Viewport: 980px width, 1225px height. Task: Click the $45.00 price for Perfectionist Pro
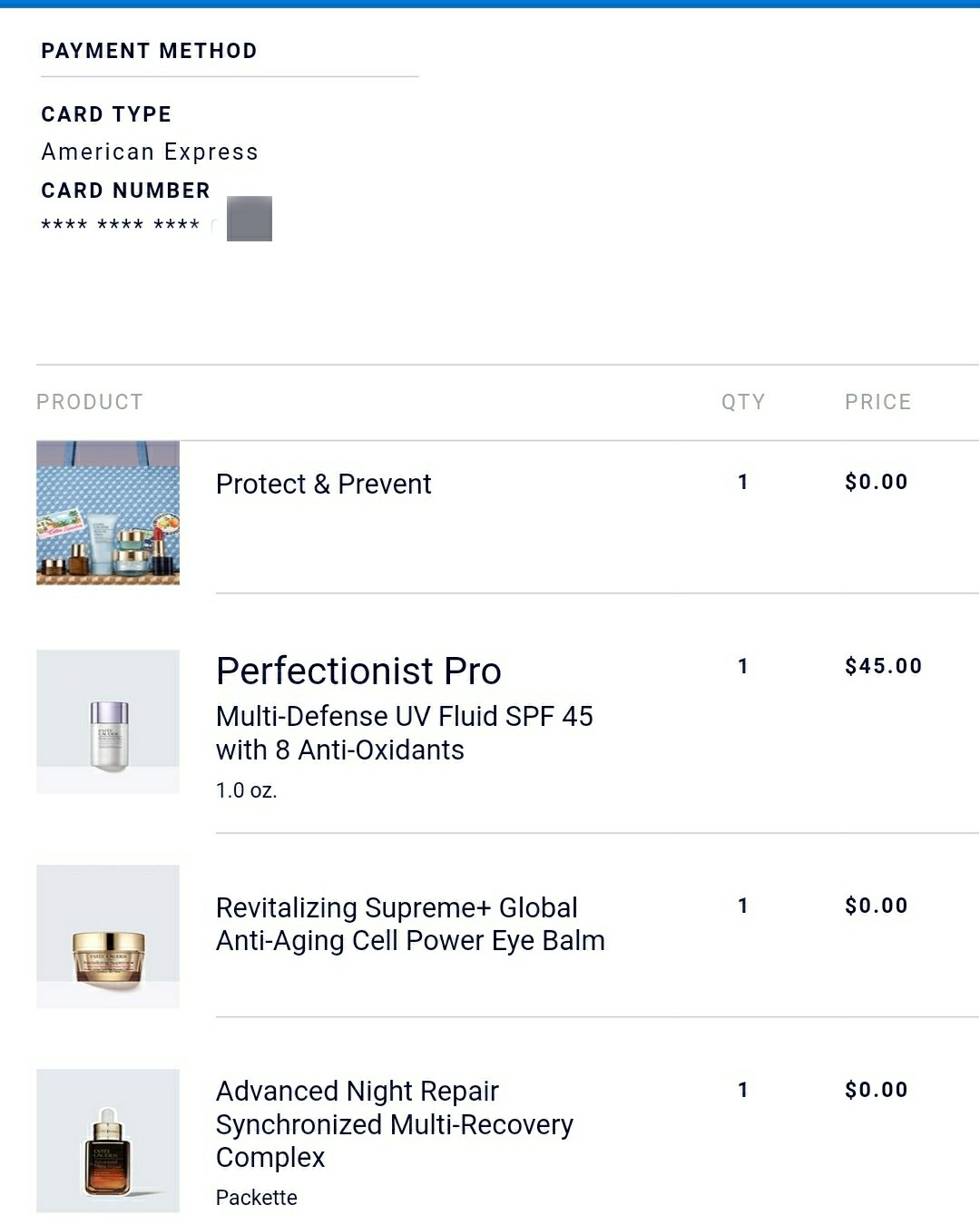(883, 666)
